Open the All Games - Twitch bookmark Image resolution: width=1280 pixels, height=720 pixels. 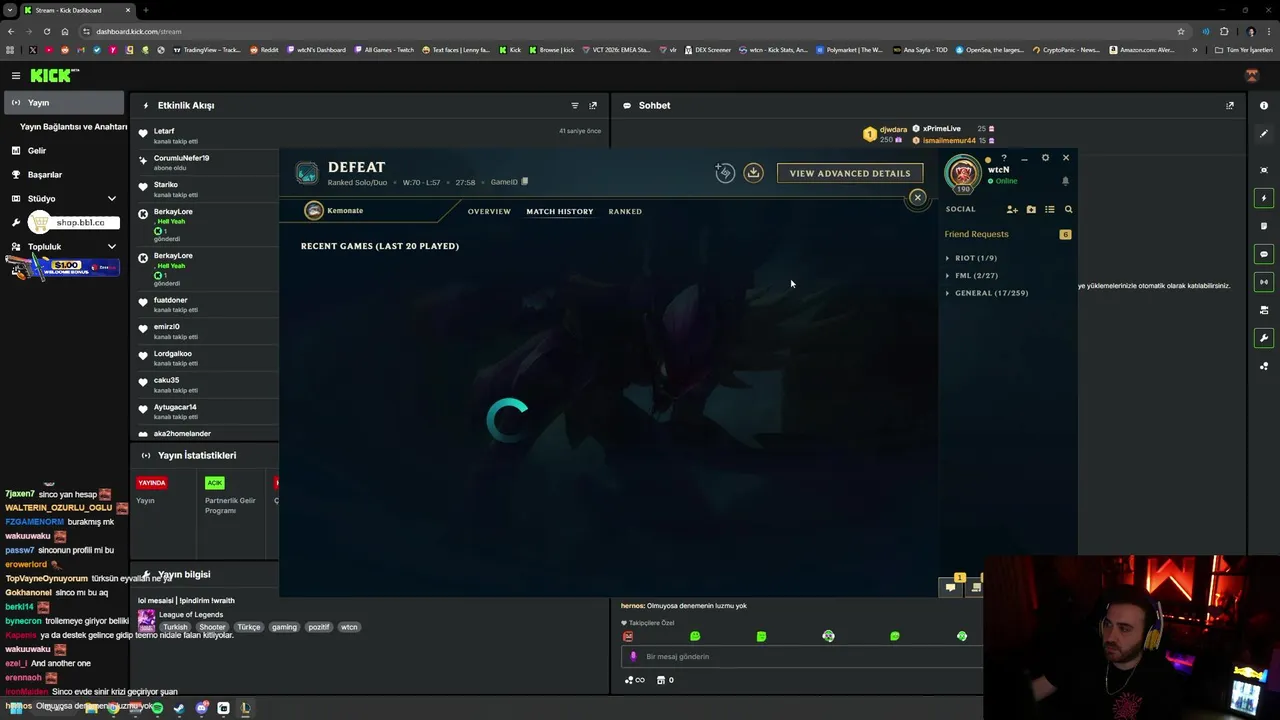(x=383, y=50)
